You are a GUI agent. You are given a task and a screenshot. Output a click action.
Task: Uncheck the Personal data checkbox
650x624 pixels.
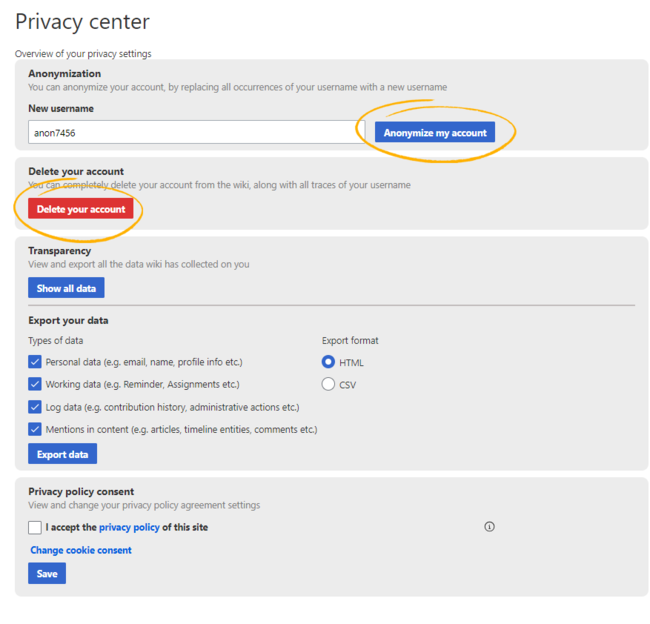[x=35, y=362]
